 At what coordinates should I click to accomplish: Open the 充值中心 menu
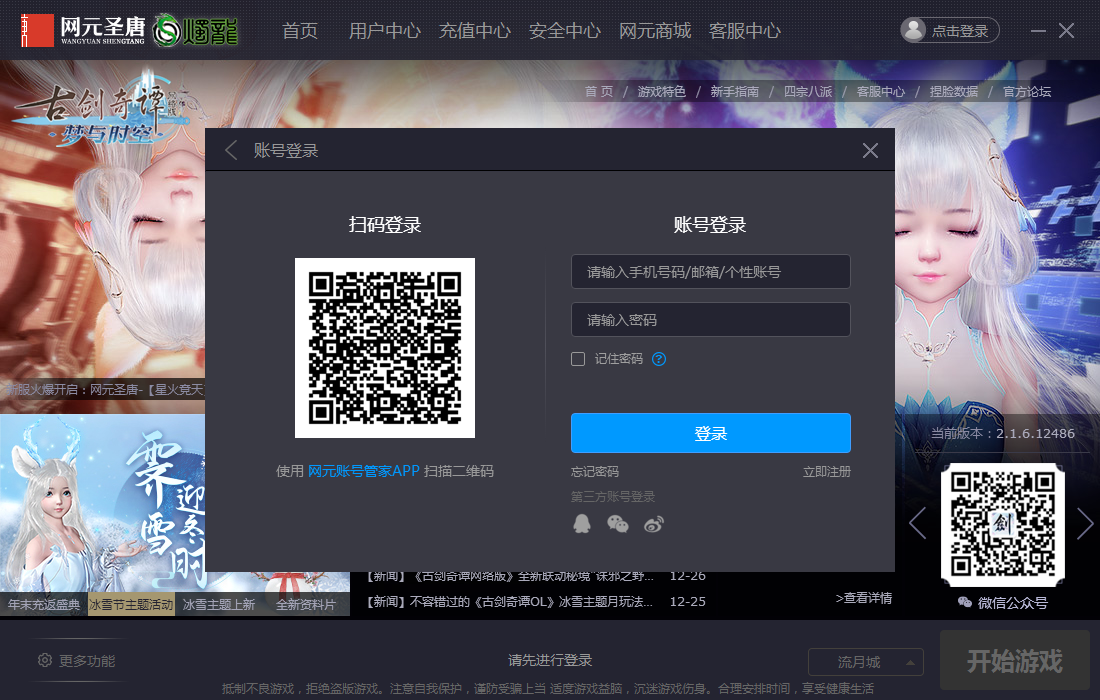474,30
